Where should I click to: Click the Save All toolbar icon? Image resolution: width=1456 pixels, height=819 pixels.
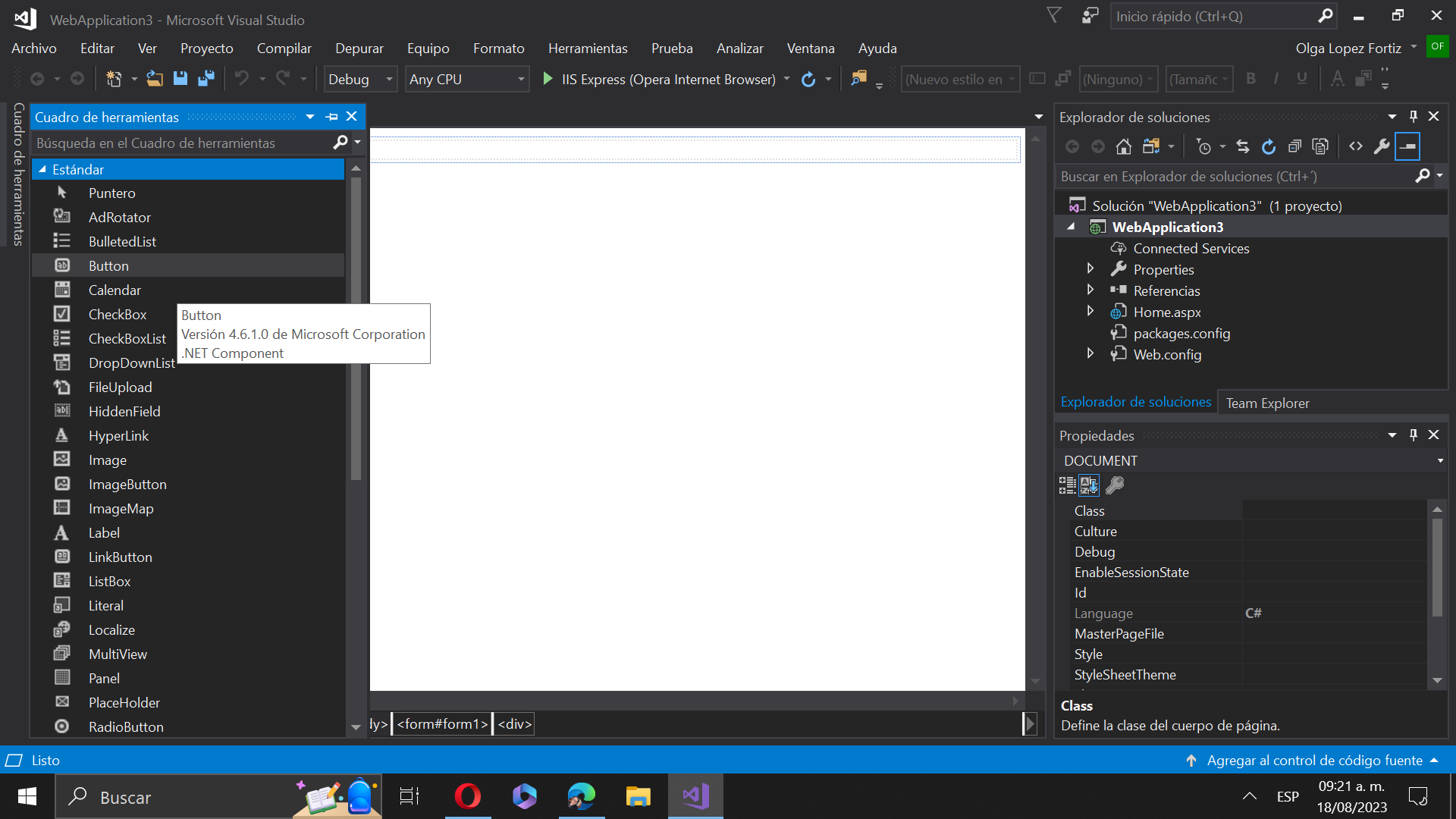206,79
